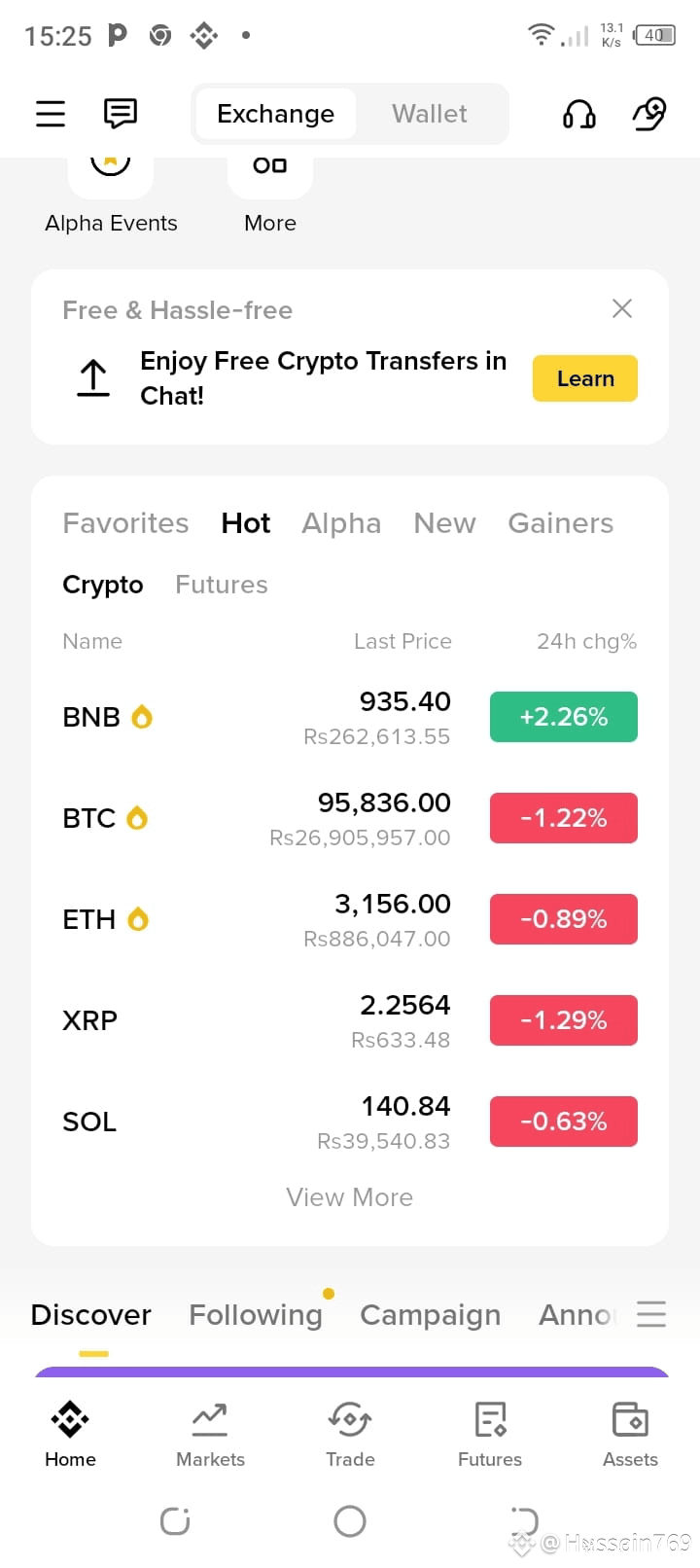Screen dimensions: 700x1568
Task: Open the chat messages icon
Action: click(121, 114)
